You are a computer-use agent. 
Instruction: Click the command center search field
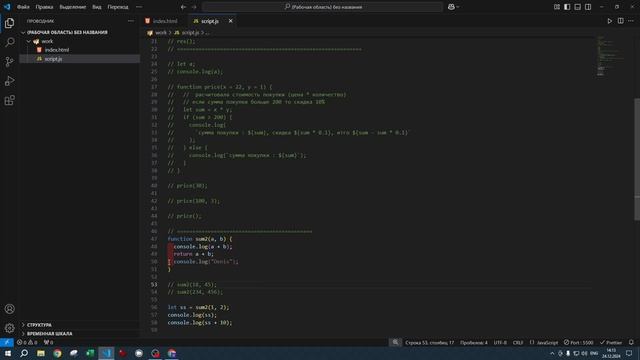[322, 7]
